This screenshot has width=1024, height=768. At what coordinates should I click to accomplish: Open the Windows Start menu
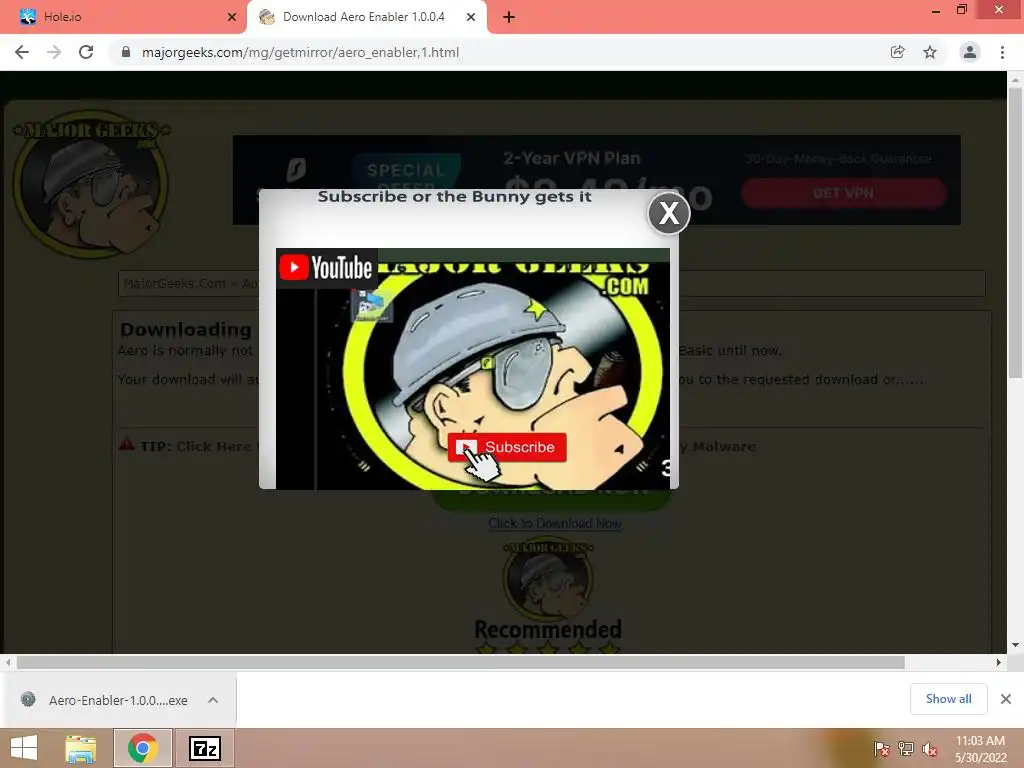(x=24, y=748)
